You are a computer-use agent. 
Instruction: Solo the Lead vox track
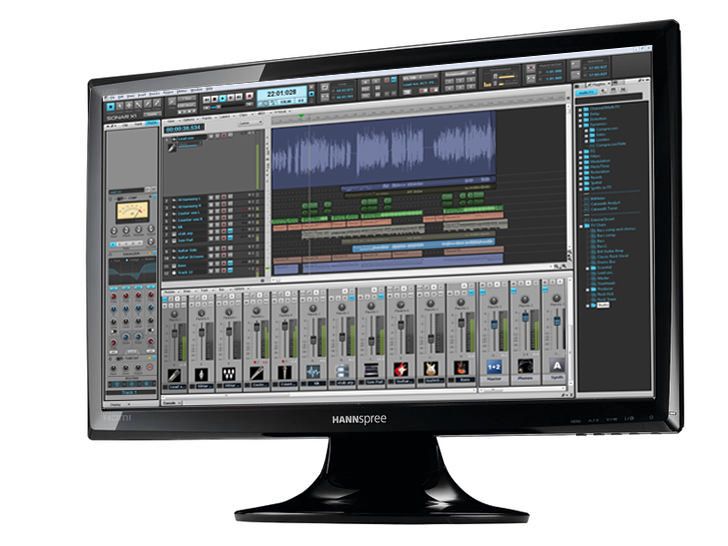217,136
